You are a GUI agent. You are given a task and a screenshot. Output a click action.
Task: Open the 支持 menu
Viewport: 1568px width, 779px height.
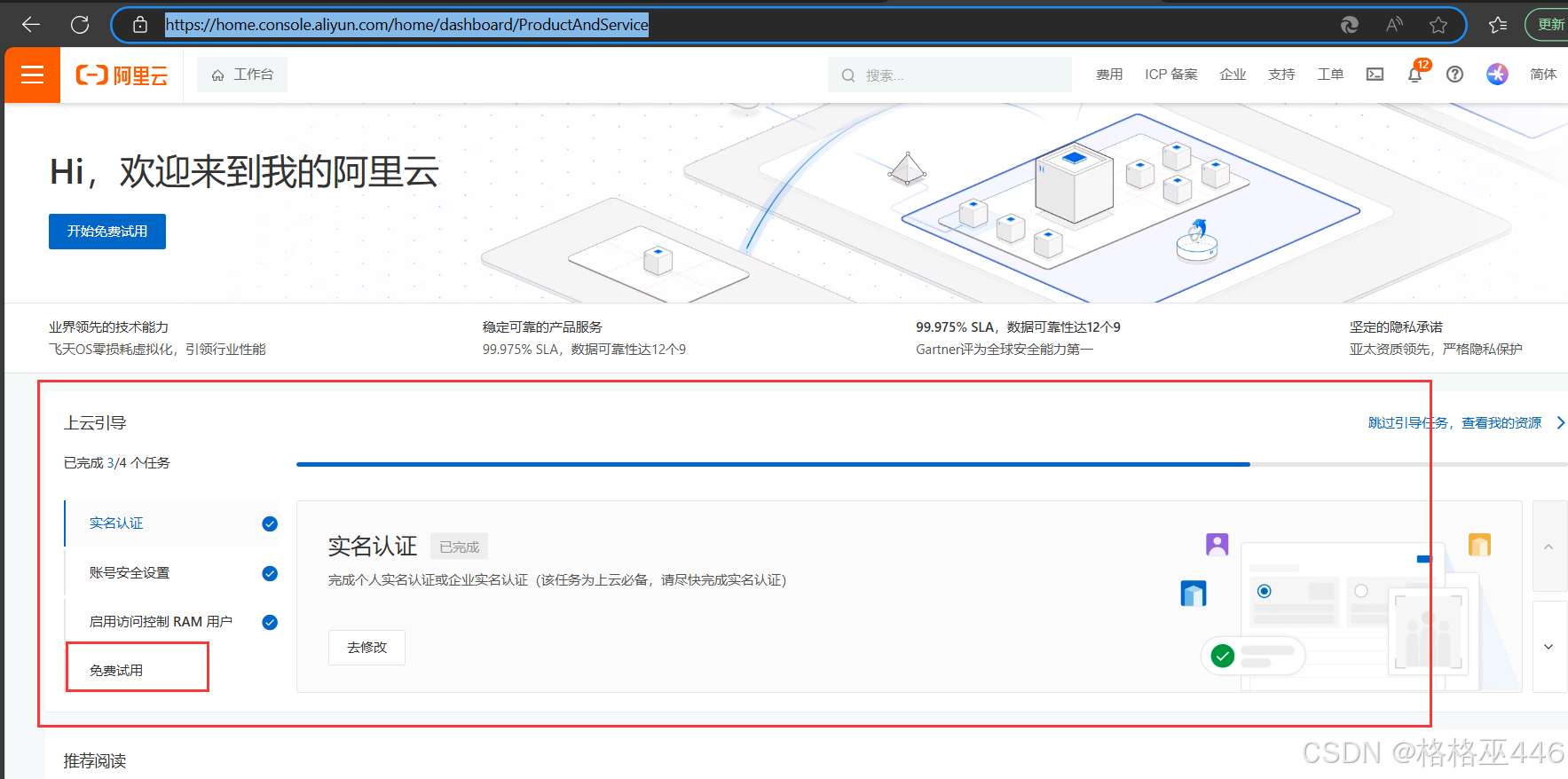coord(1282,75)
